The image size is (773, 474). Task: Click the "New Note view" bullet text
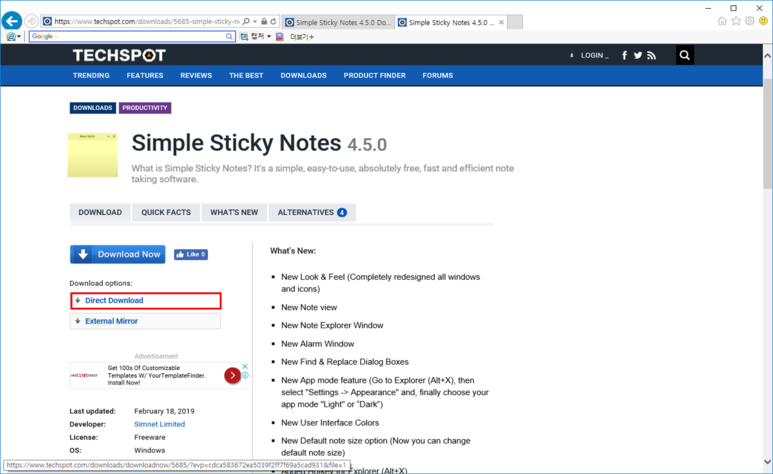point(309,307)
